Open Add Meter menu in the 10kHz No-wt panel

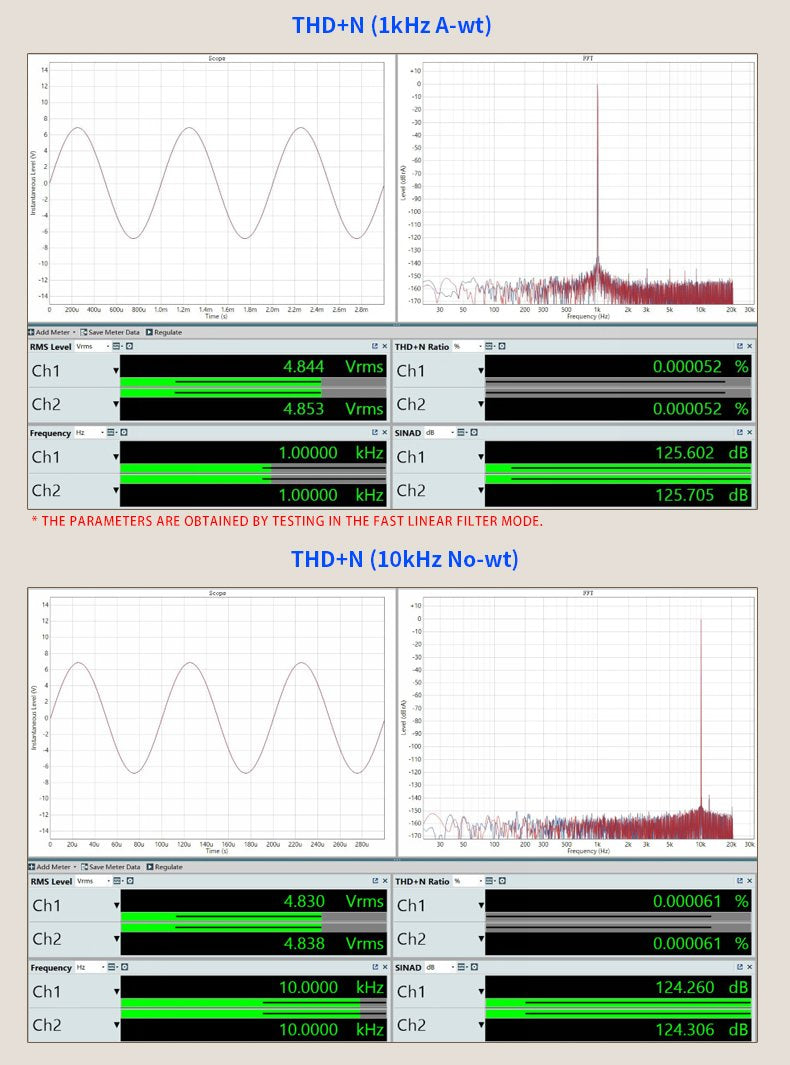[74, 867]
